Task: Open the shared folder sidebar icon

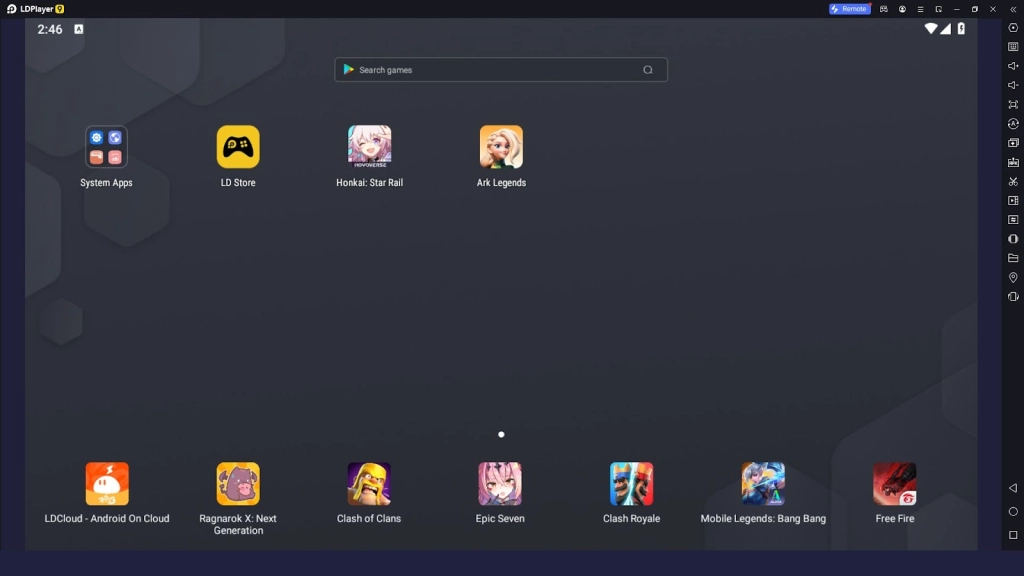Action: pos(1013,258)
